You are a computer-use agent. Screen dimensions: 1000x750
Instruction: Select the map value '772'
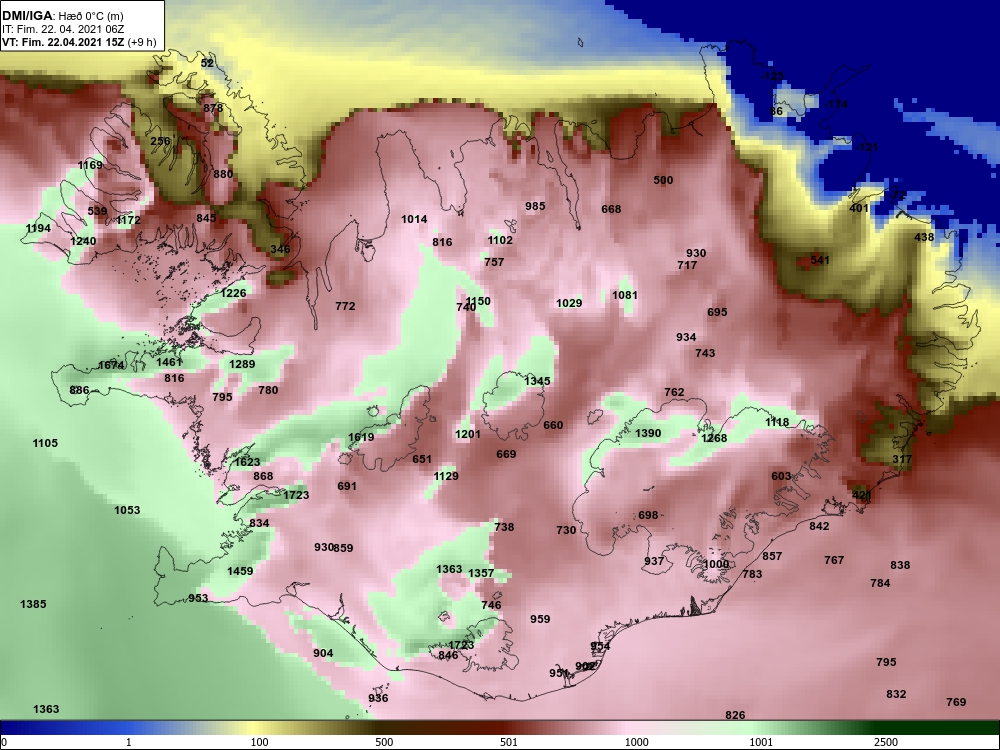(x=345, y=306)
